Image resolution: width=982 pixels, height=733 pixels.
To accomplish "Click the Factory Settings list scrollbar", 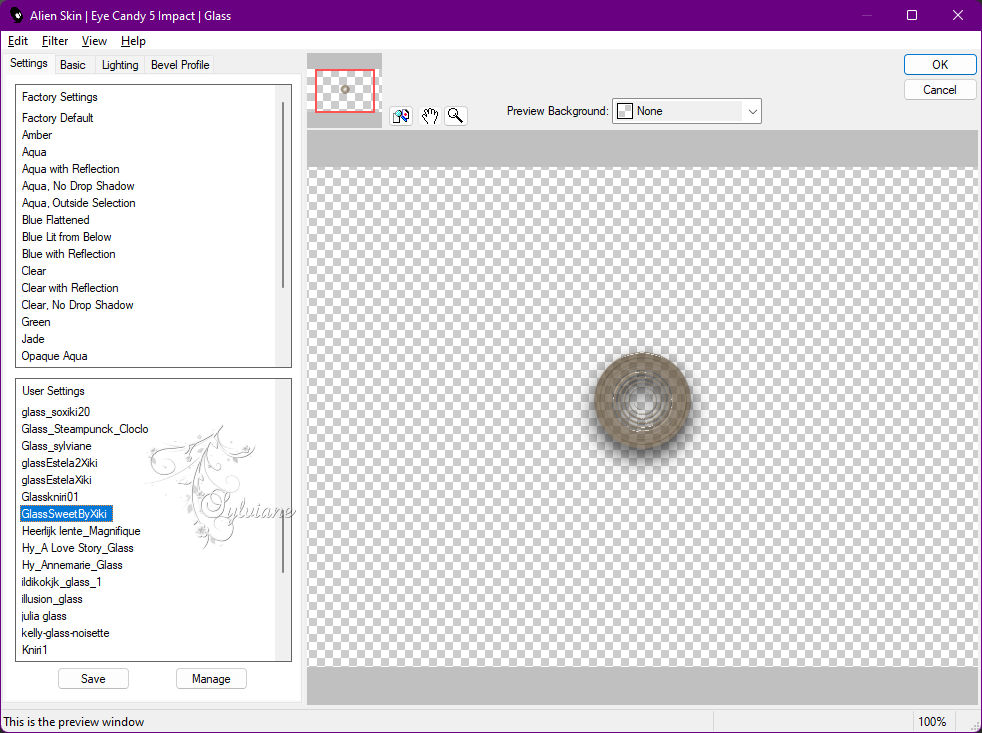I will tap(283, 194).
